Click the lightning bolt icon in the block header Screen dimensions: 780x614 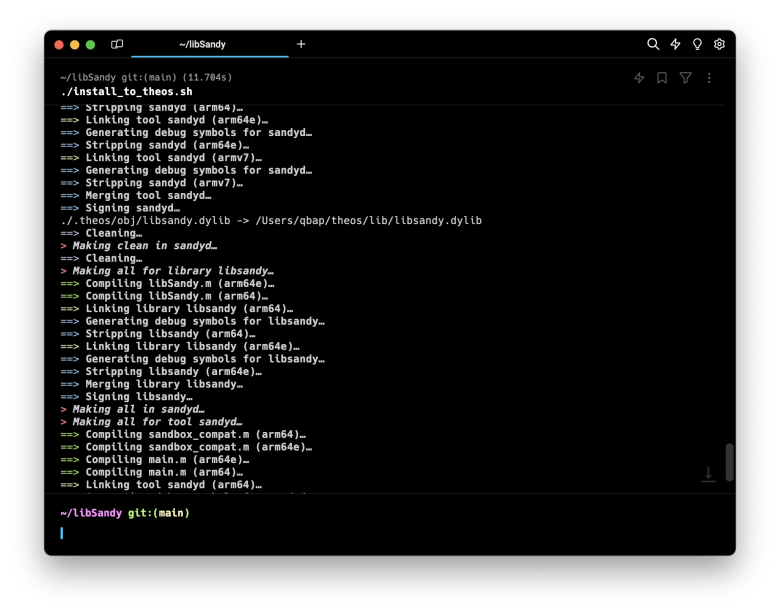(639, 78)
